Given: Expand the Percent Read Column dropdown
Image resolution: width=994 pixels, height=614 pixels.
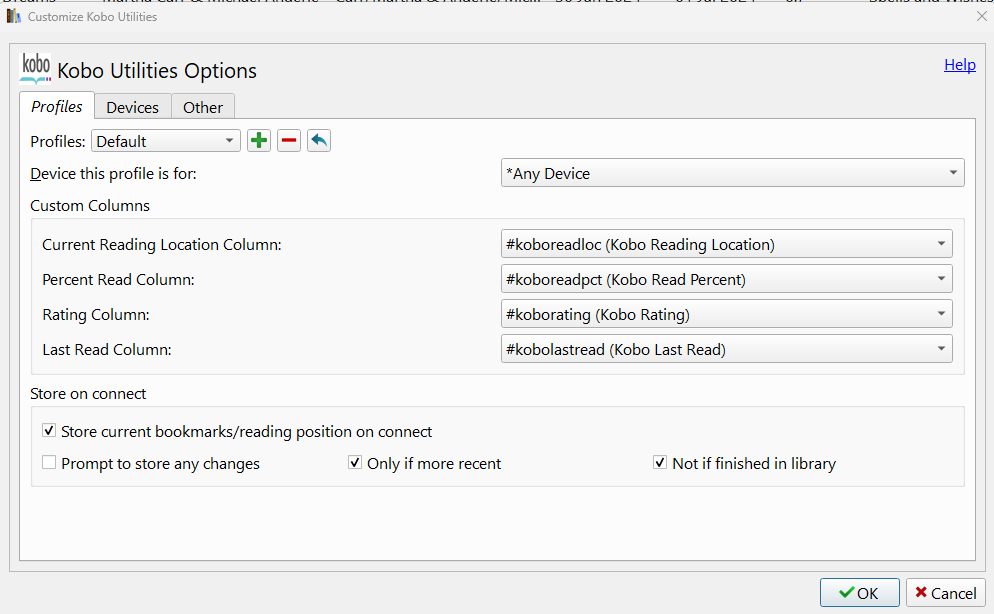Looking at the screenshot, I should click(726, 279).
